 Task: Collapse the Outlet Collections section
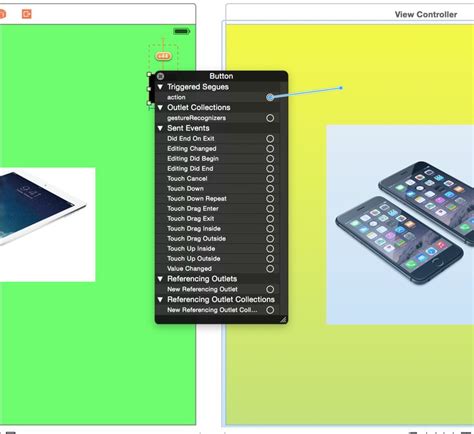[x=160, y=108]
